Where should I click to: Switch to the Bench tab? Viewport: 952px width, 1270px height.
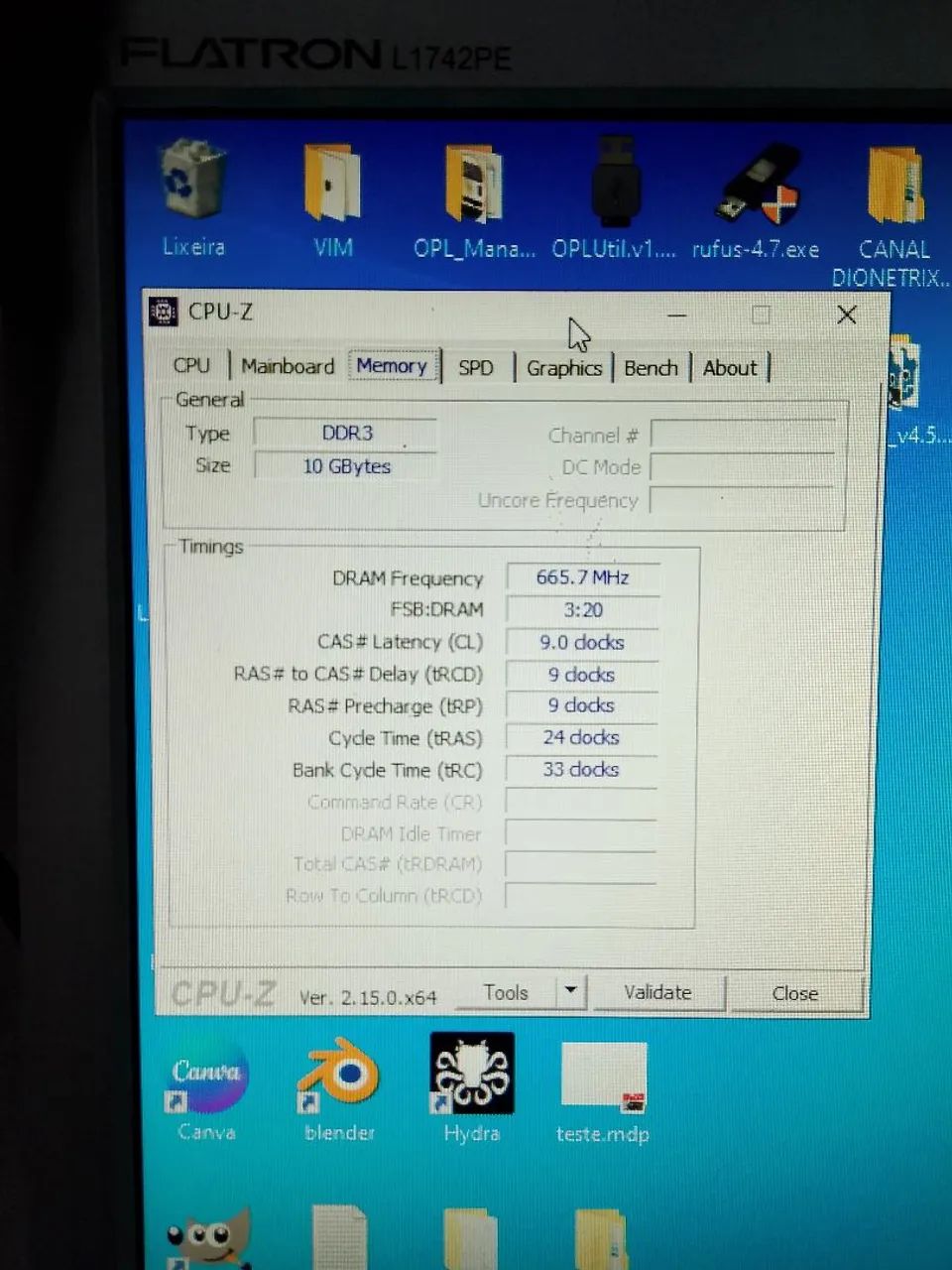click(651, 368)
